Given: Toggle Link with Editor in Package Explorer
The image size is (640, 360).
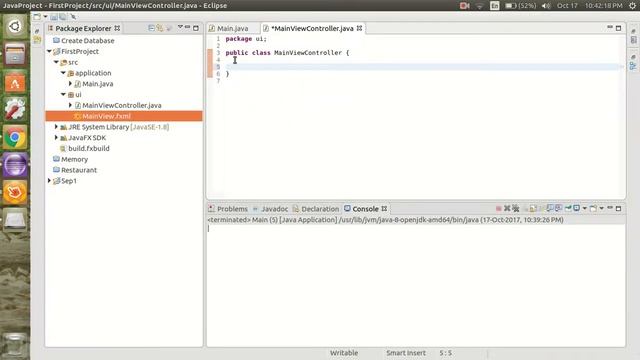Looking at the screenshot, I should pyautogui.click(x=160, y=28).
